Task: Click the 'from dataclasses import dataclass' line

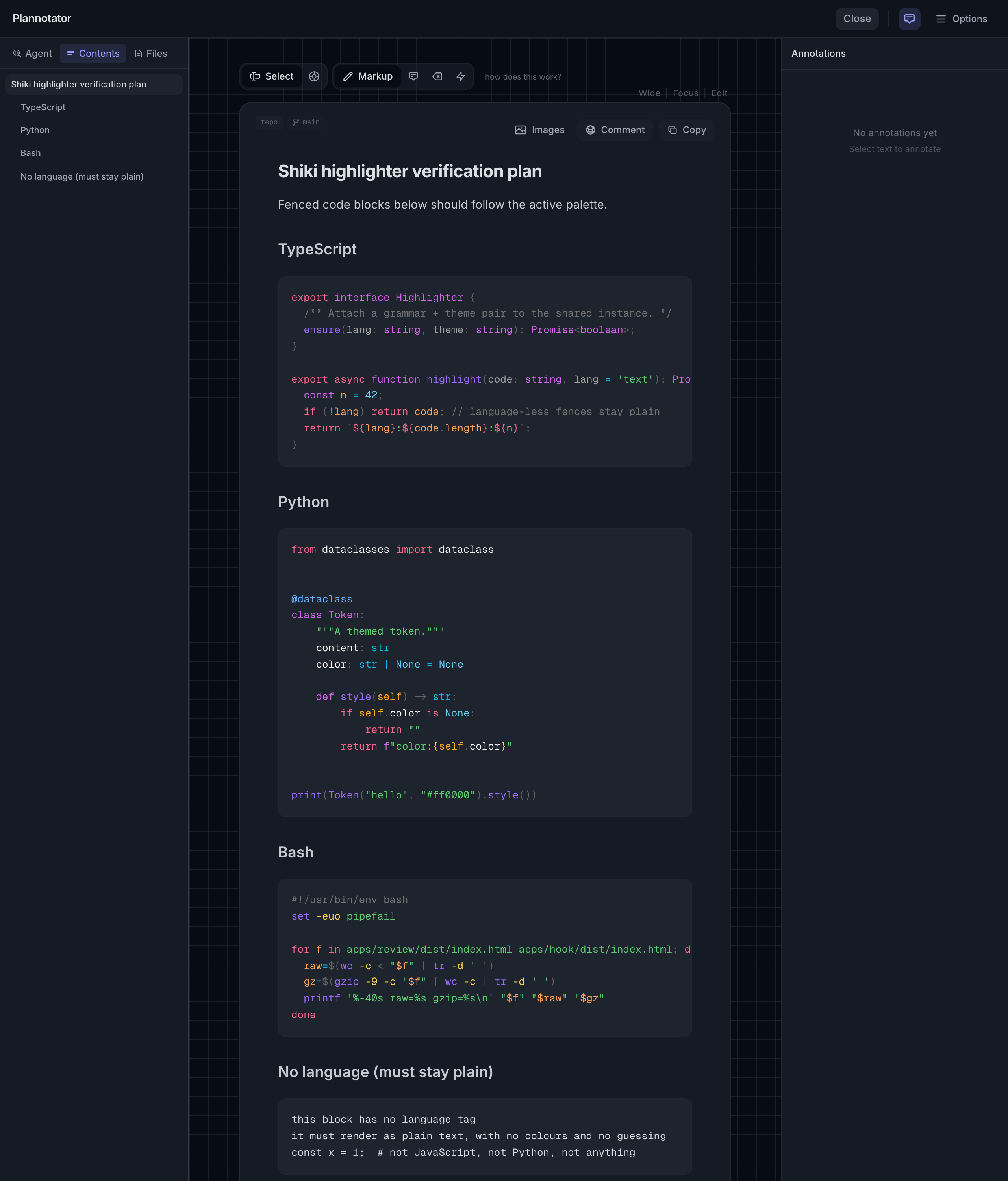Action: point(392,550)
